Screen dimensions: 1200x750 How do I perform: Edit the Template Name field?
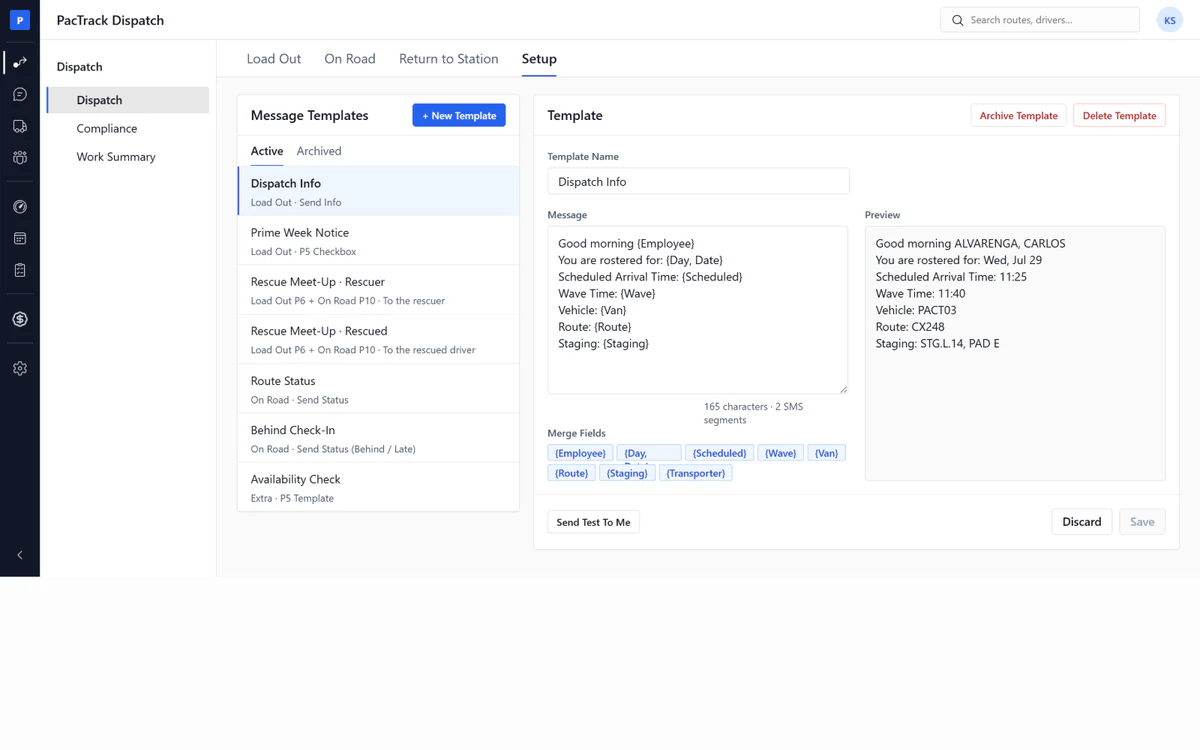(x=698, y=181)
